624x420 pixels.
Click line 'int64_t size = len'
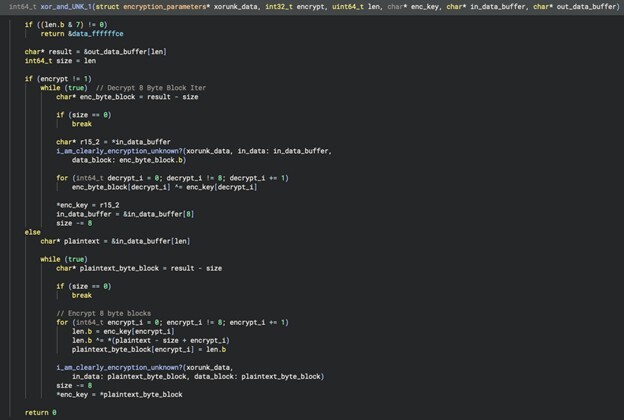tap(60, 61)
